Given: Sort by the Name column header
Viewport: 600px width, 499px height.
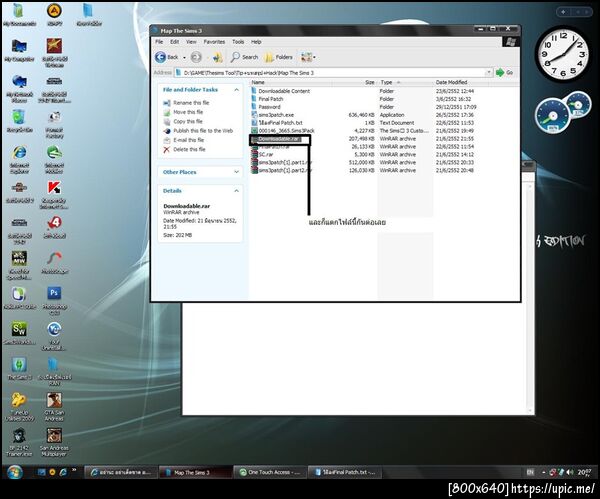Looking at the screenshot, I should tap(291, 82).
